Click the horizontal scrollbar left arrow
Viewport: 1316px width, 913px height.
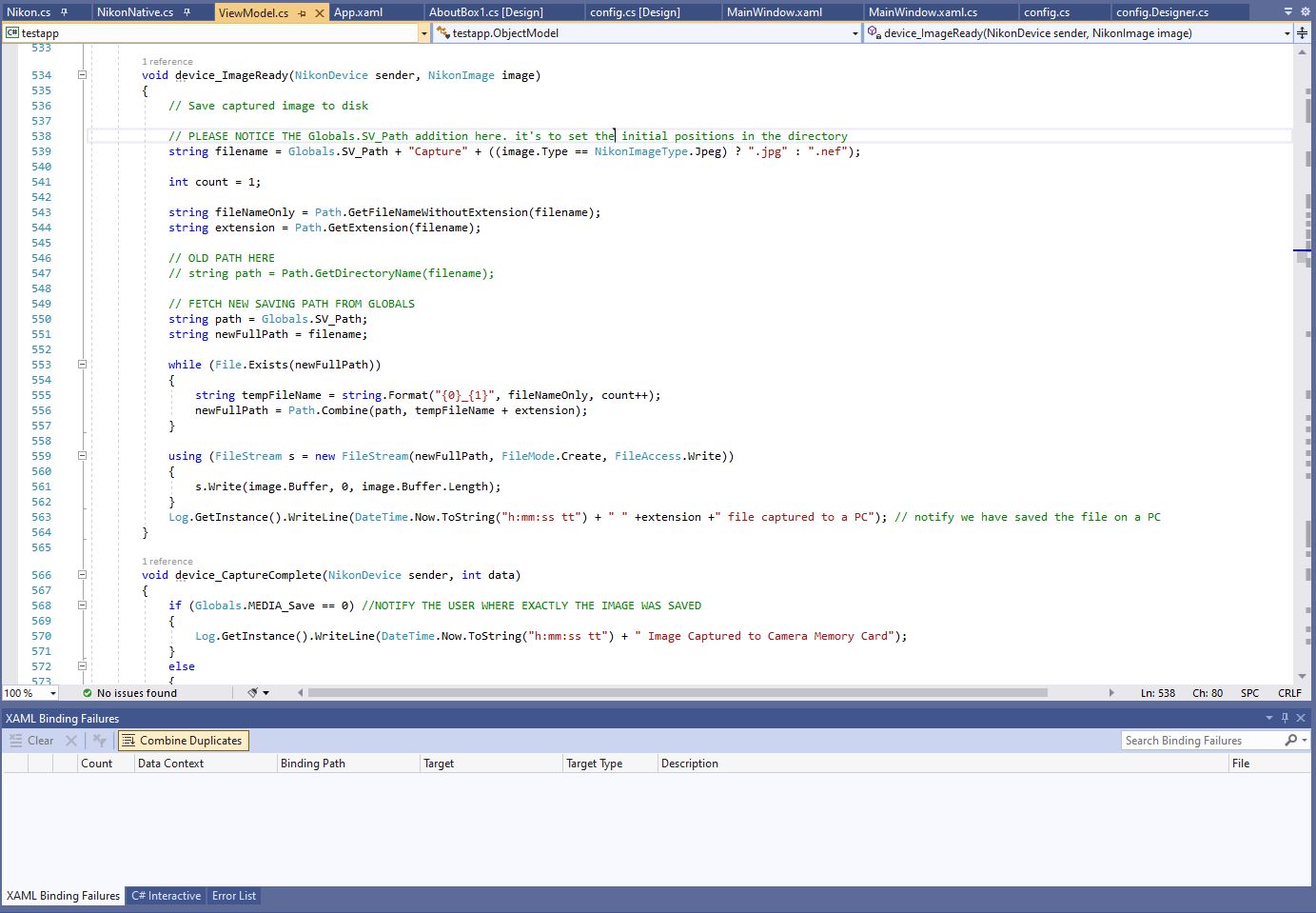click(x=301, y=693)
